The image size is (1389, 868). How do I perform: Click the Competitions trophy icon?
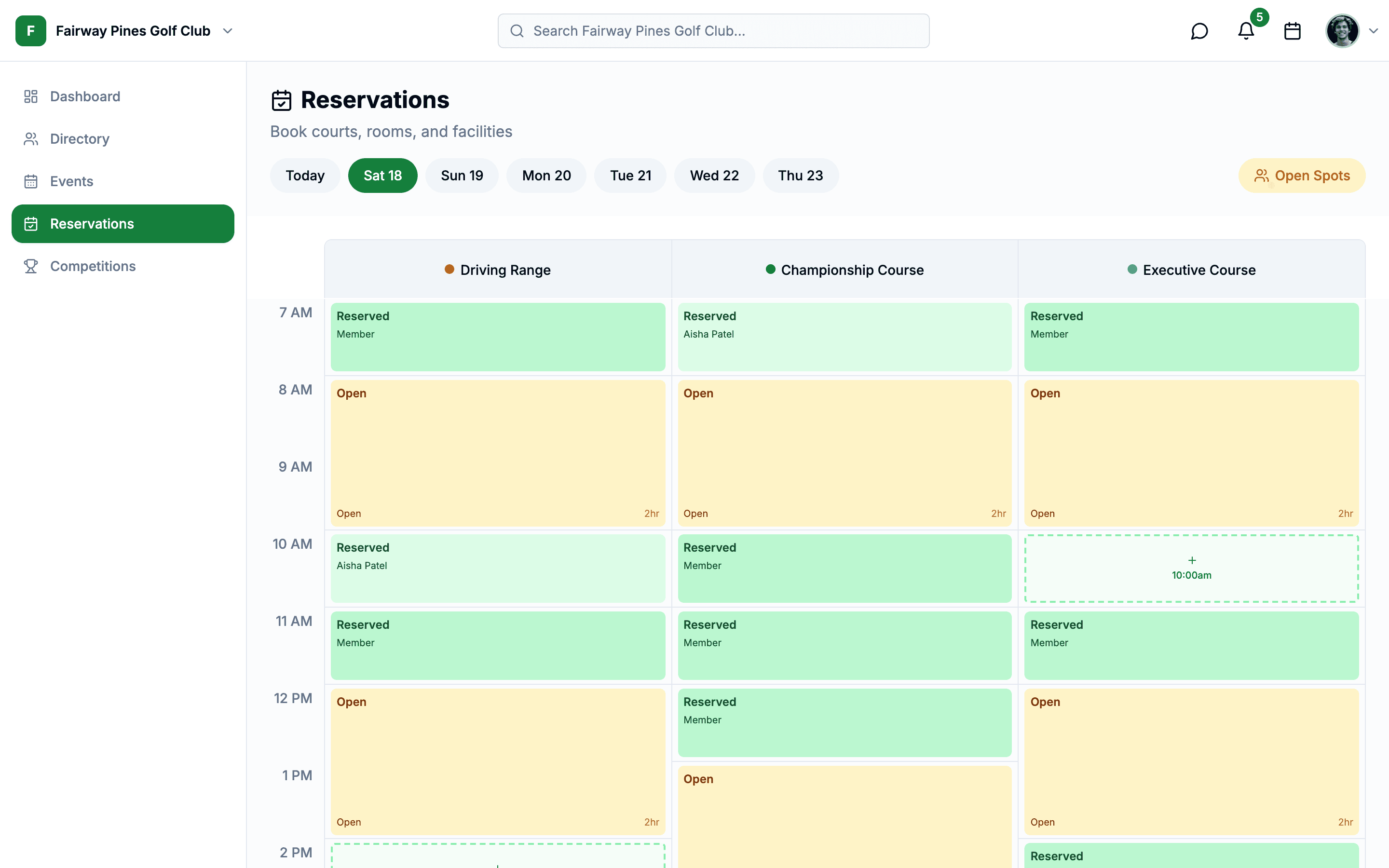(x=31, y=266)
